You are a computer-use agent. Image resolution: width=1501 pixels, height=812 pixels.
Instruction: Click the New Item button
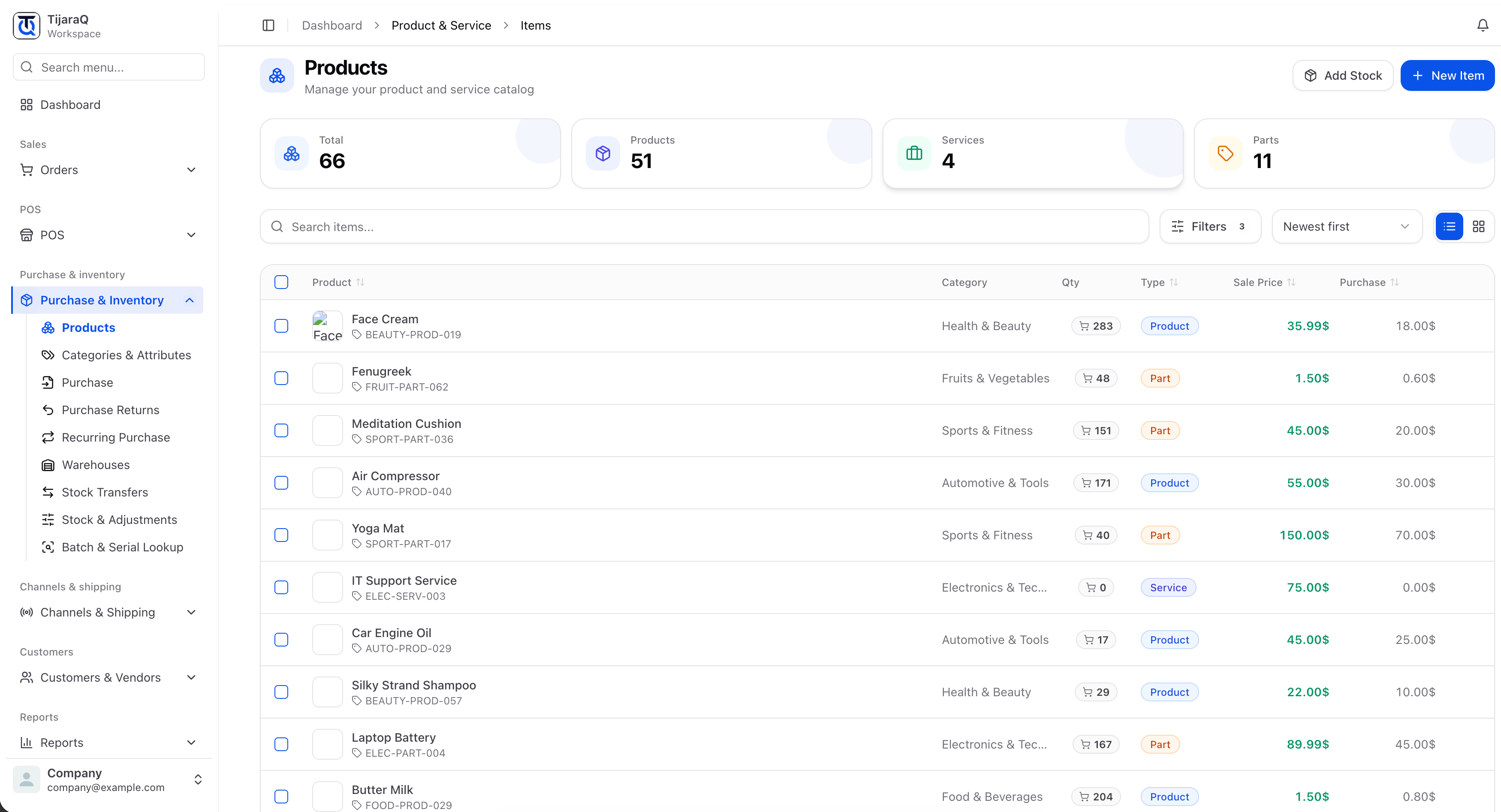pos(1447,76)
